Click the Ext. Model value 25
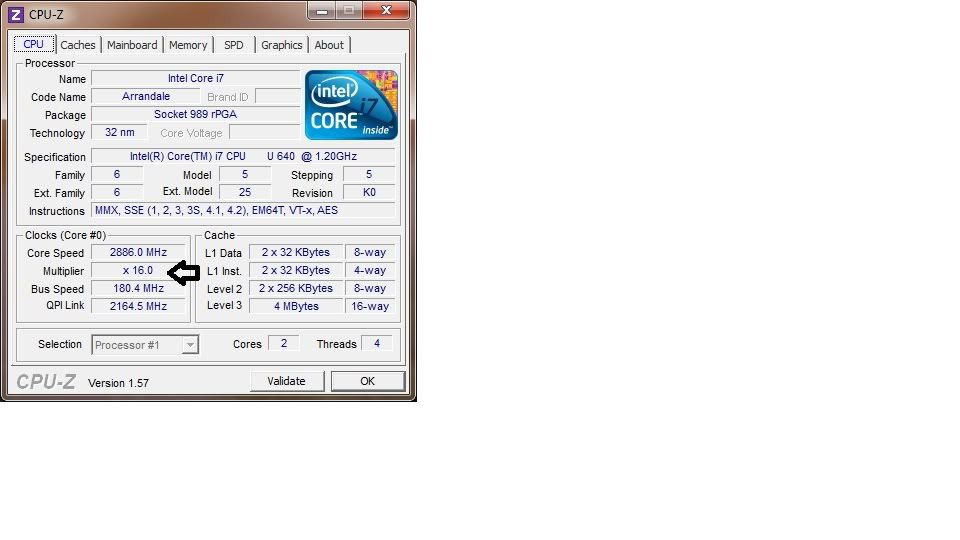Viewport: 960px width, 540px height. coord(245,192)
